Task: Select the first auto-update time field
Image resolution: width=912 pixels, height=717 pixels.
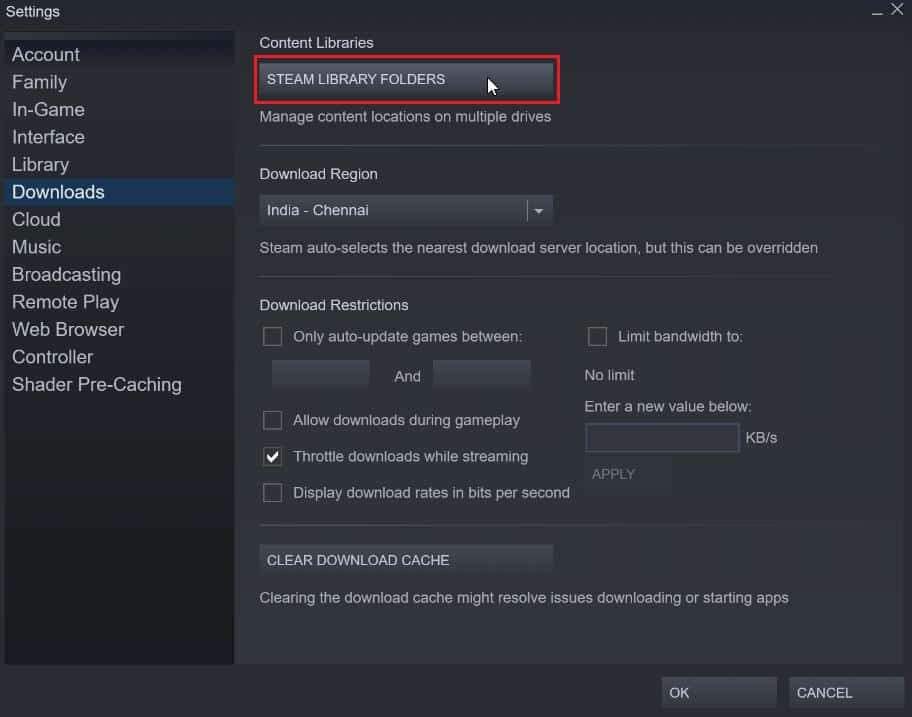Action: [x=320, y=372]
